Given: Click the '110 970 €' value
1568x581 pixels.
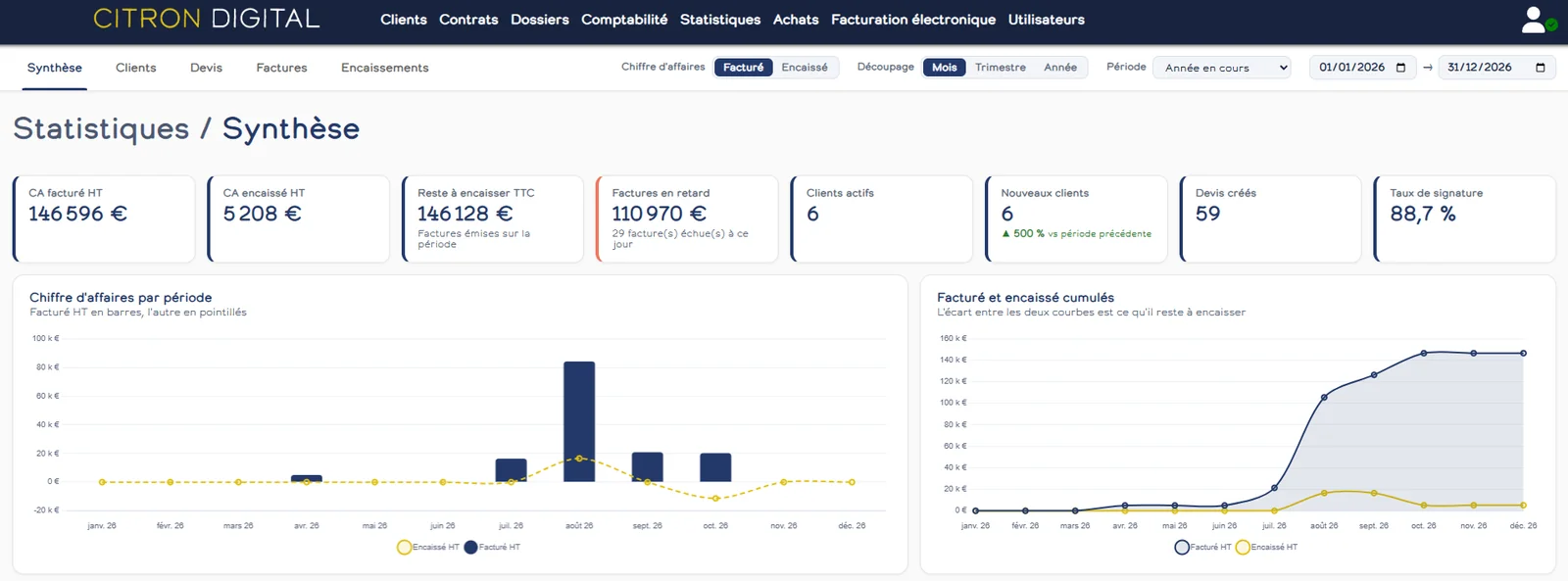Looking at the screenshot, I should [x=659, y=214].
